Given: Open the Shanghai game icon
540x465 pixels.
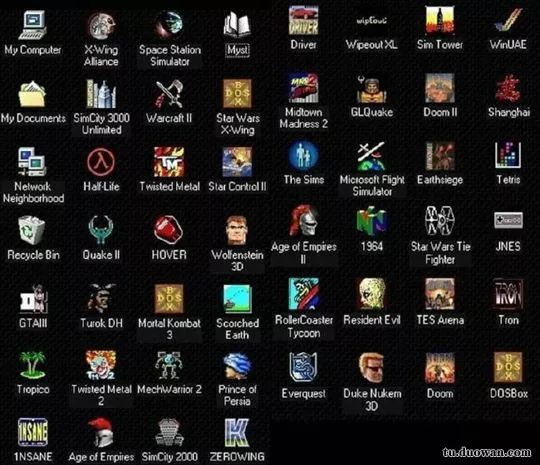Looking at the screenshot, I should click(508, 88).
